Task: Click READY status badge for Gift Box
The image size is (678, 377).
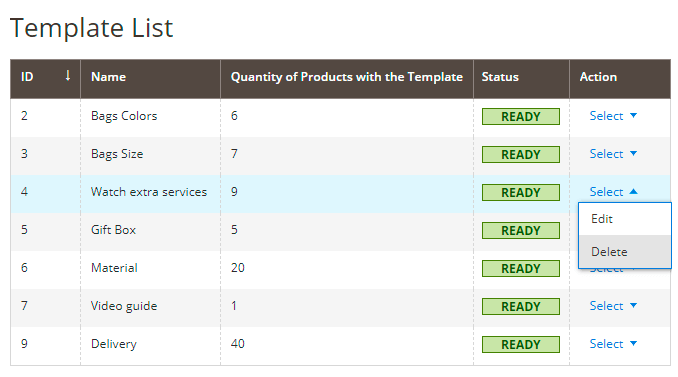Action: (x=521, y=230)
